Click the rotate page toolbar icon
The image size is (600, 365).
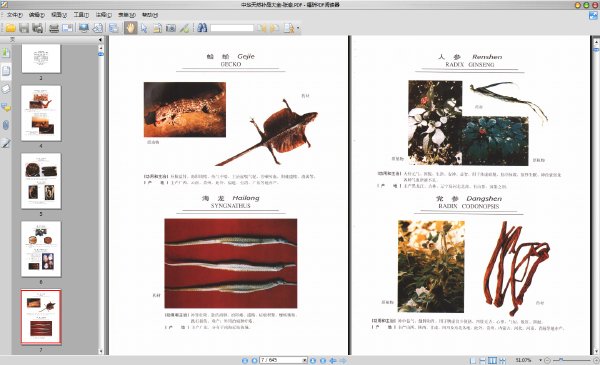pyautogui.click(x=98, y=28)
